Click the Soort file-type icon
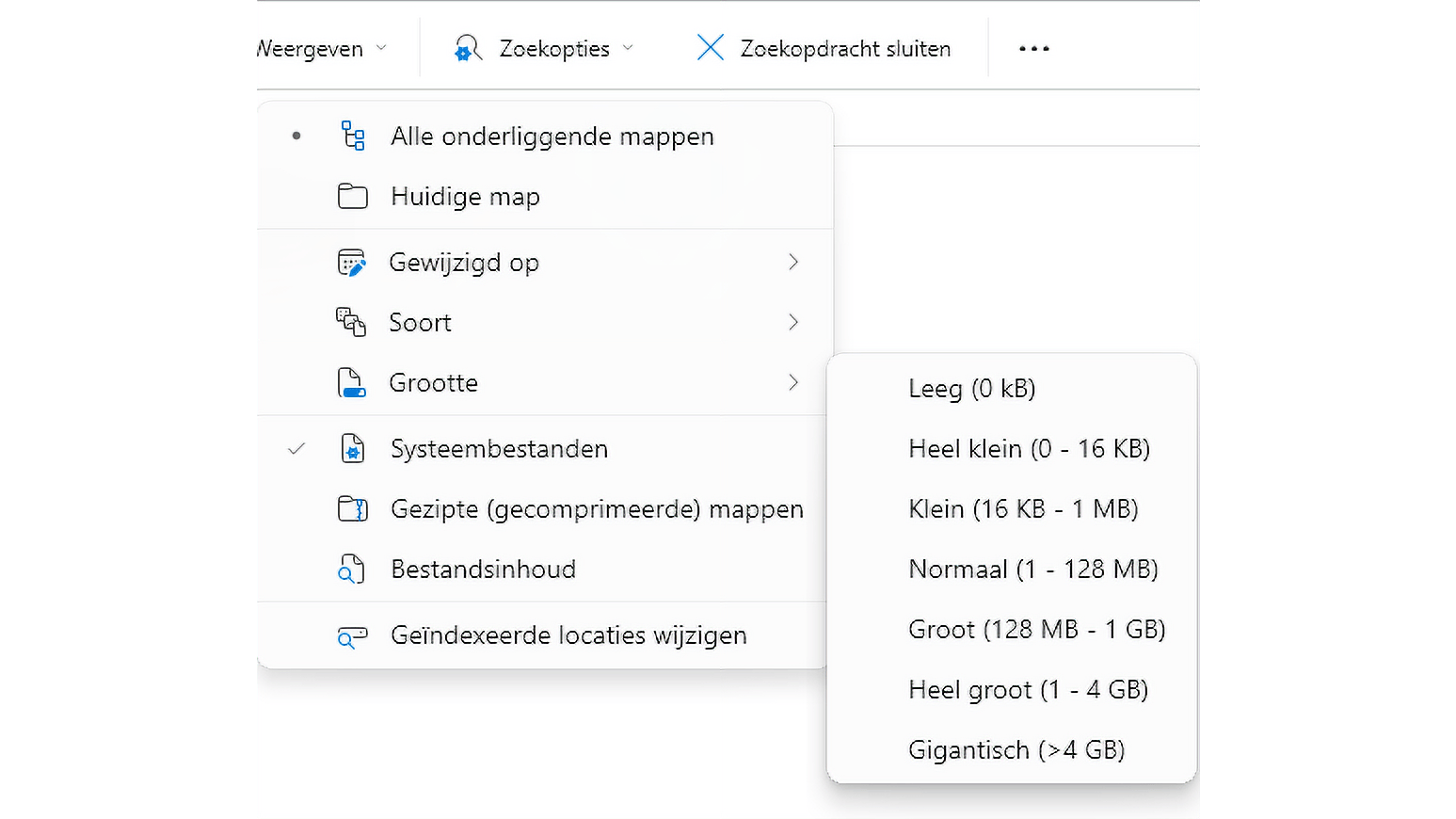This screenshot has height=819, width=1456. pos(351,323)
